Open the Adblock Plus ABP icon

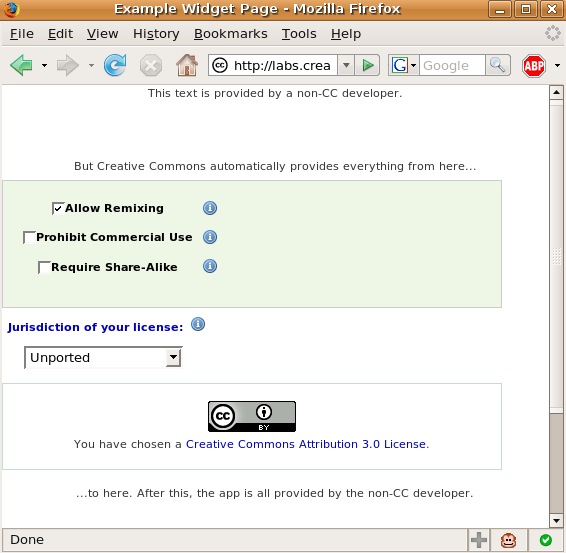(534, 66)
